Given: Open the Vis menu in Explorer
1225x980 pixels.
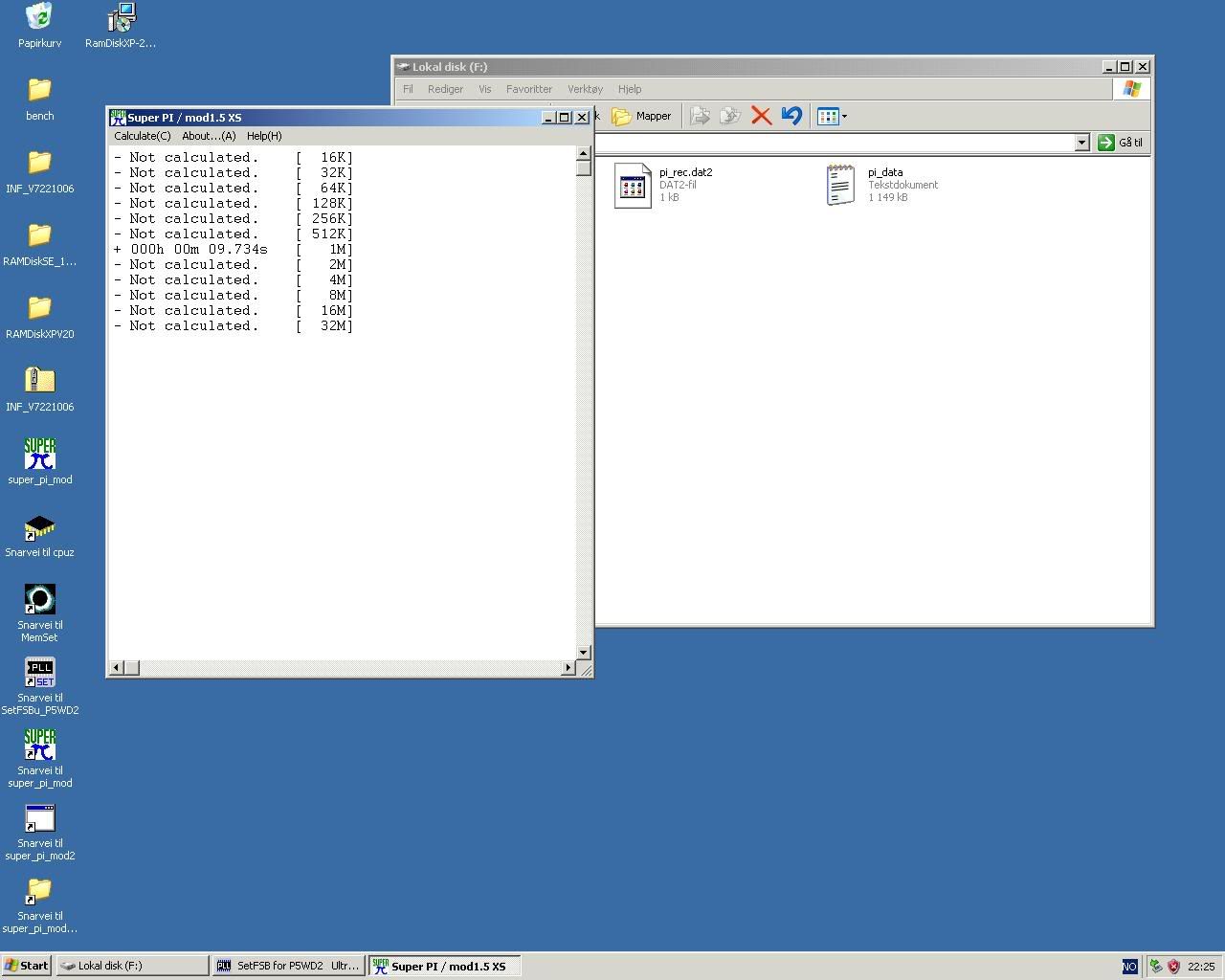Looking at the screenshot, I should coord(484,89).
